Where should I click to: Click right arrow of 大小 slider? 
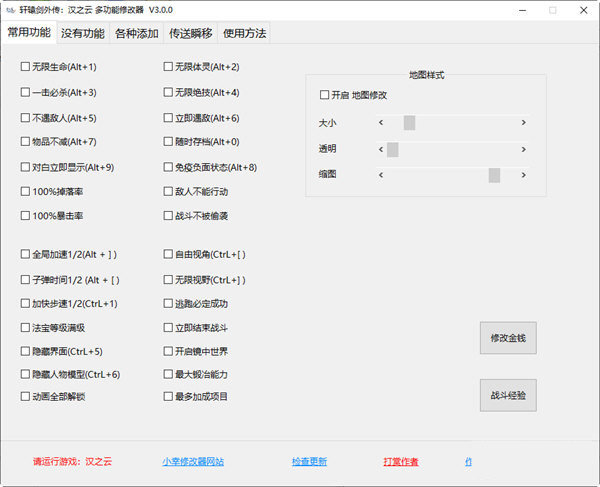(x=523, y=123)
